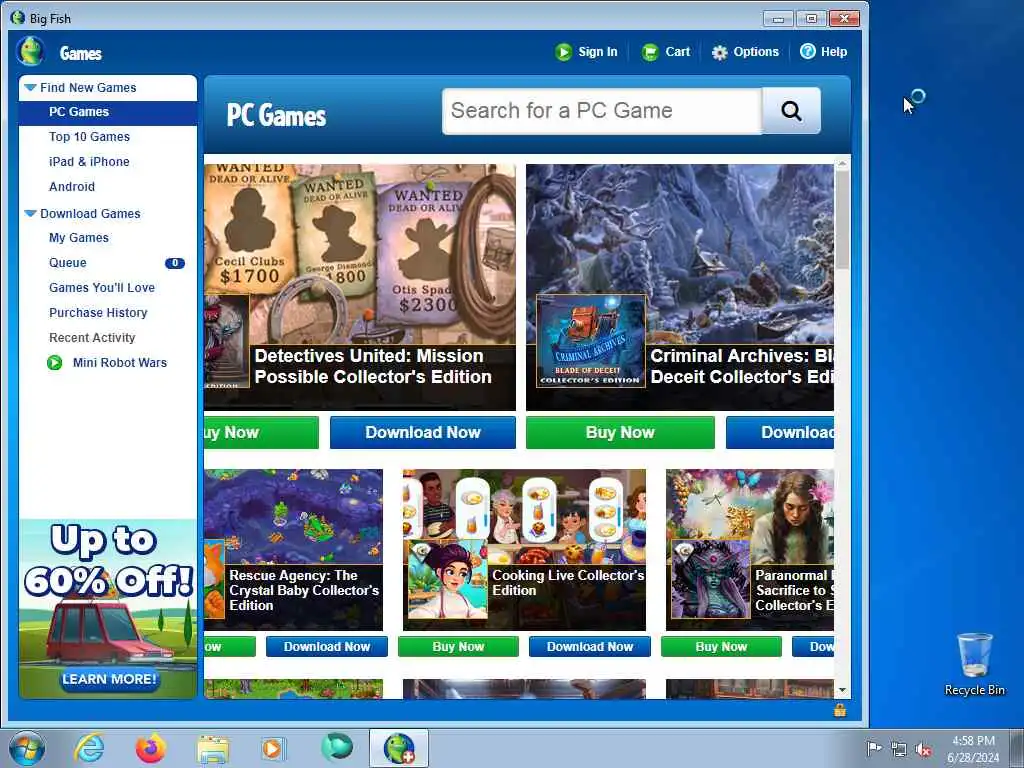Viewport: 1024px width, 768px height.
Task: Collapse the Download Games section
Action: coord(30,214)
